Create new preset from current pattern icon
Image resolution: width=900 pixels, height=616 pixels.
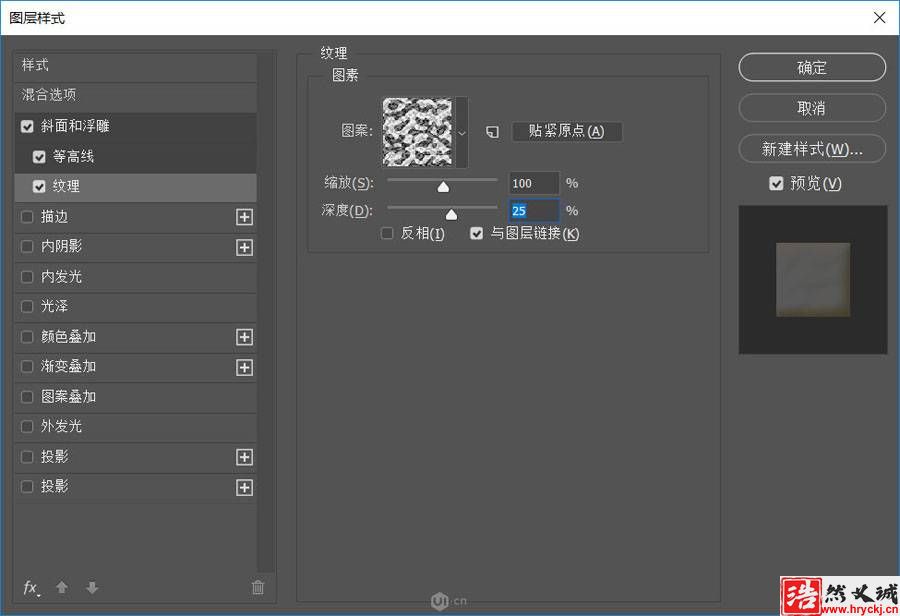pos(492,132)
